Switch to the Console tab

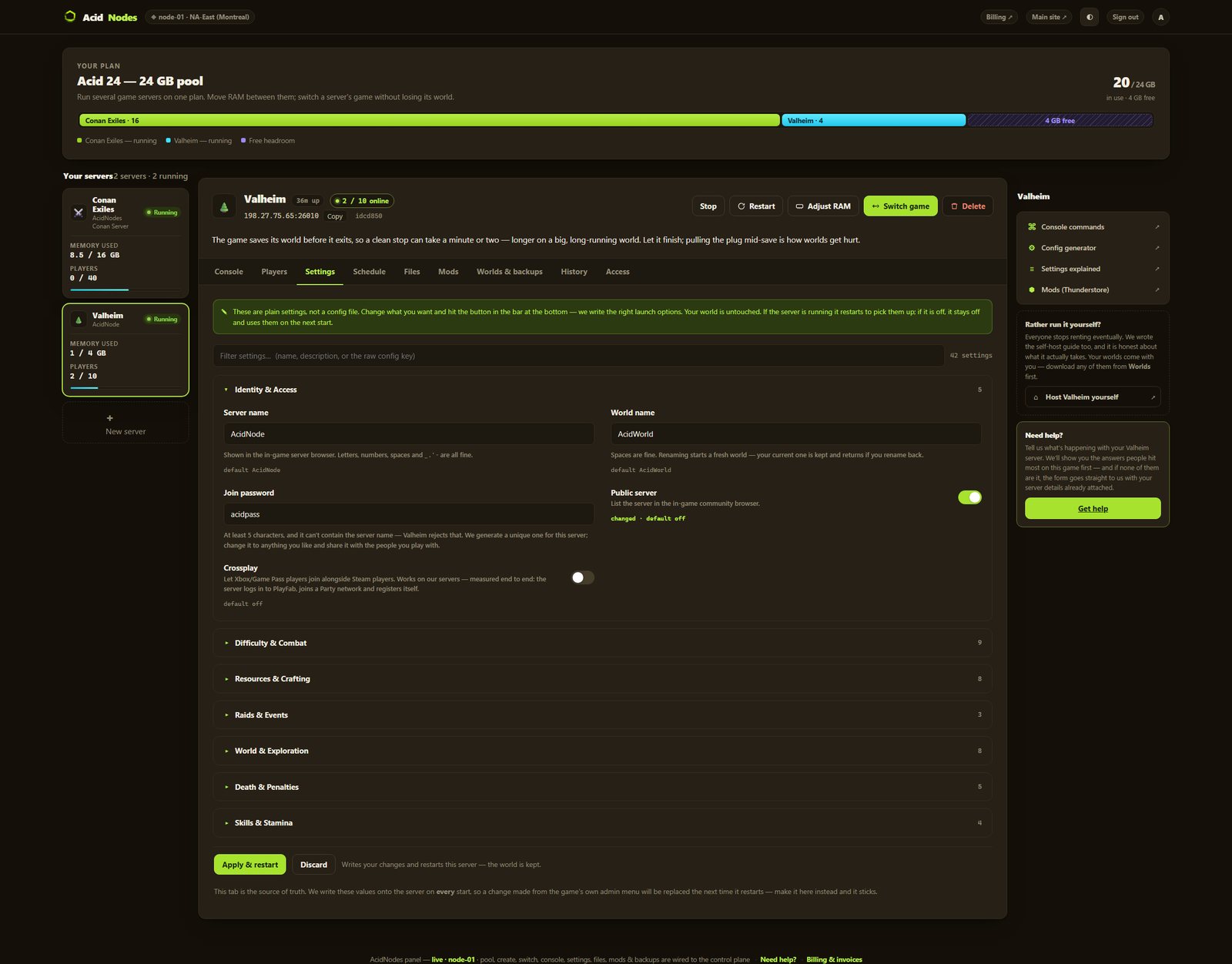(229, 272)
